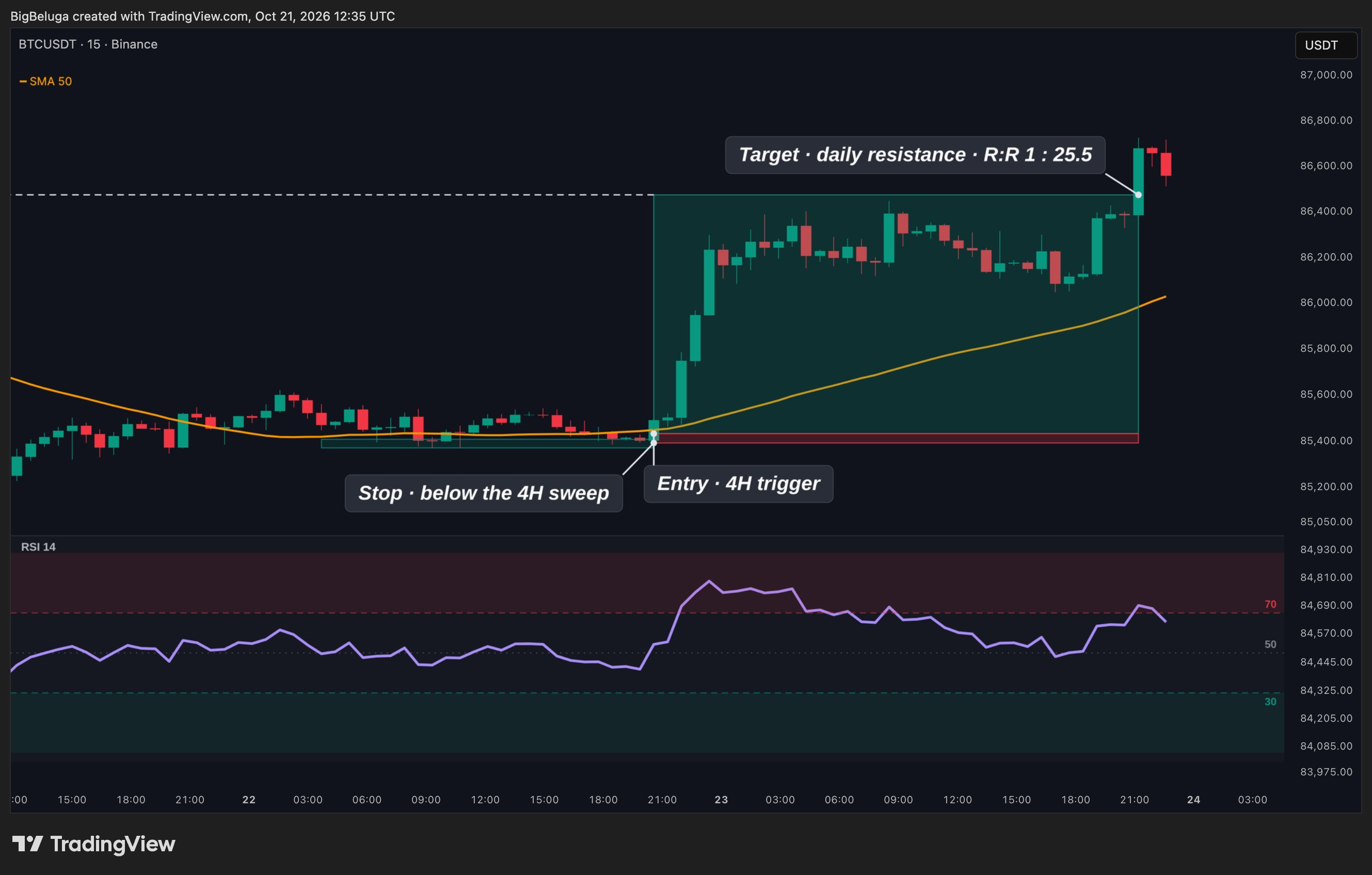
Task: Click the entry point marker at the trigger candle
Action: tap(653, 434)
